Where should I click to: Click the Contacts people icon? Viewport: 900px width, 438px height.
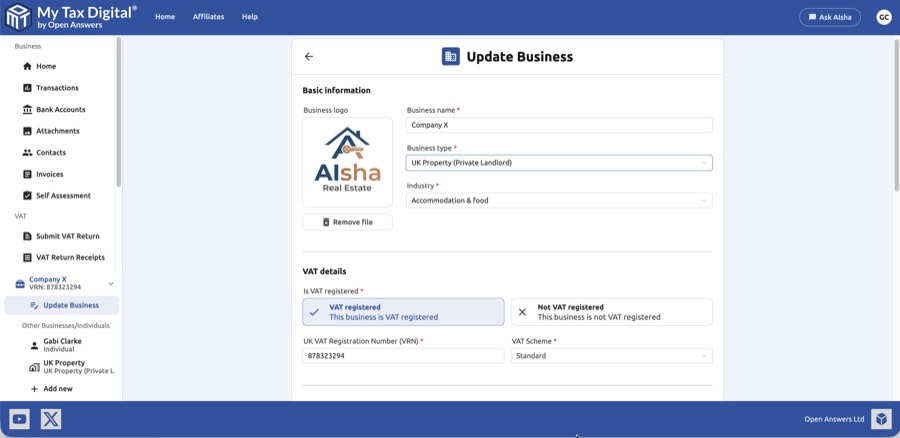[x=27, y=153]
